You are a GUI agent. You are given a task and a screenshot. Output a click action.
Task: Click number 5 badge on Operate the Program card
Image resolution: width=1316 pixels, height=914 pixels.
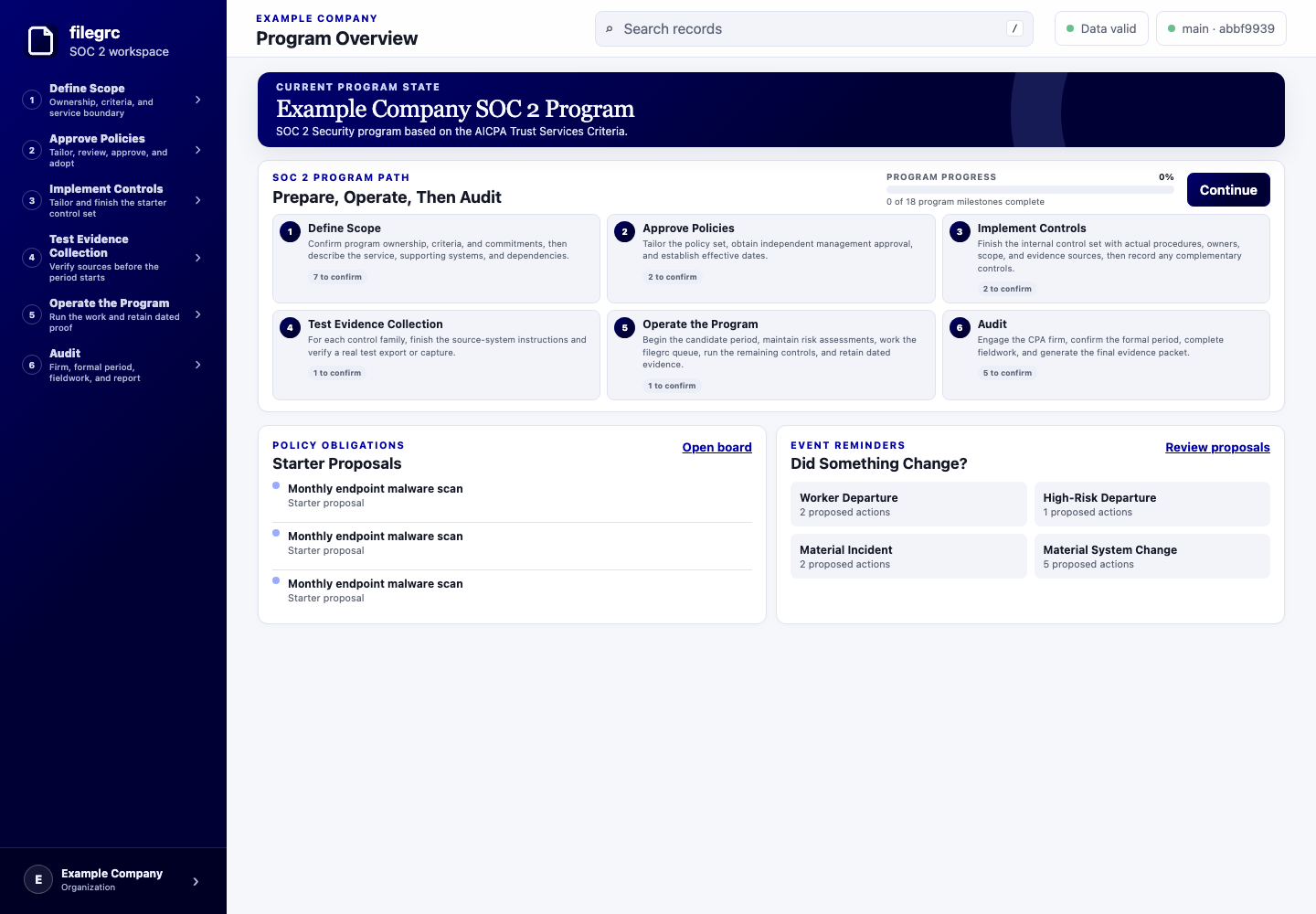pos(625,327)
